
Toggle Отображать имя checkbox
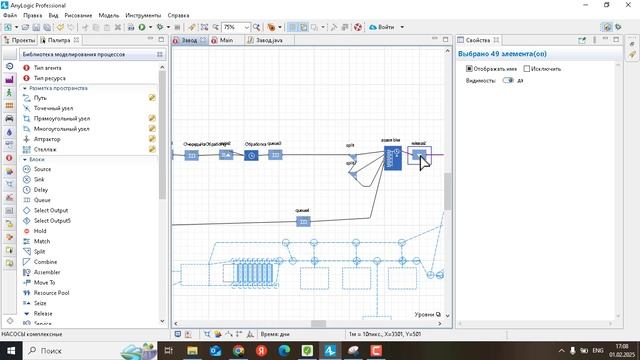[x=469, y=69]
